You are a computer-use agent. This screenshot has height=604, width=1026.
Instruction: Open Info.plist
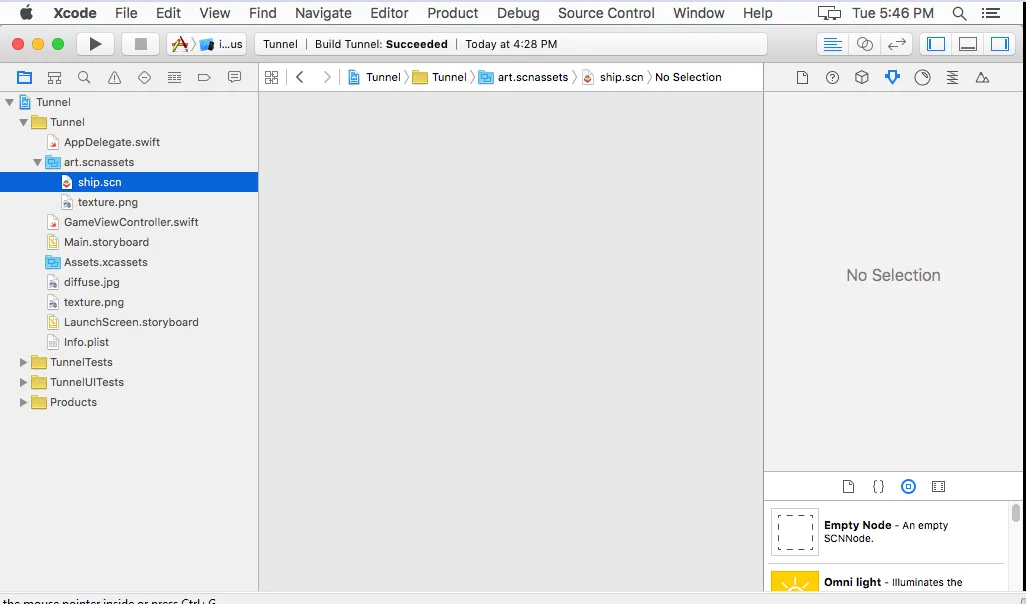pyautogui.click(x=129, y=342)
